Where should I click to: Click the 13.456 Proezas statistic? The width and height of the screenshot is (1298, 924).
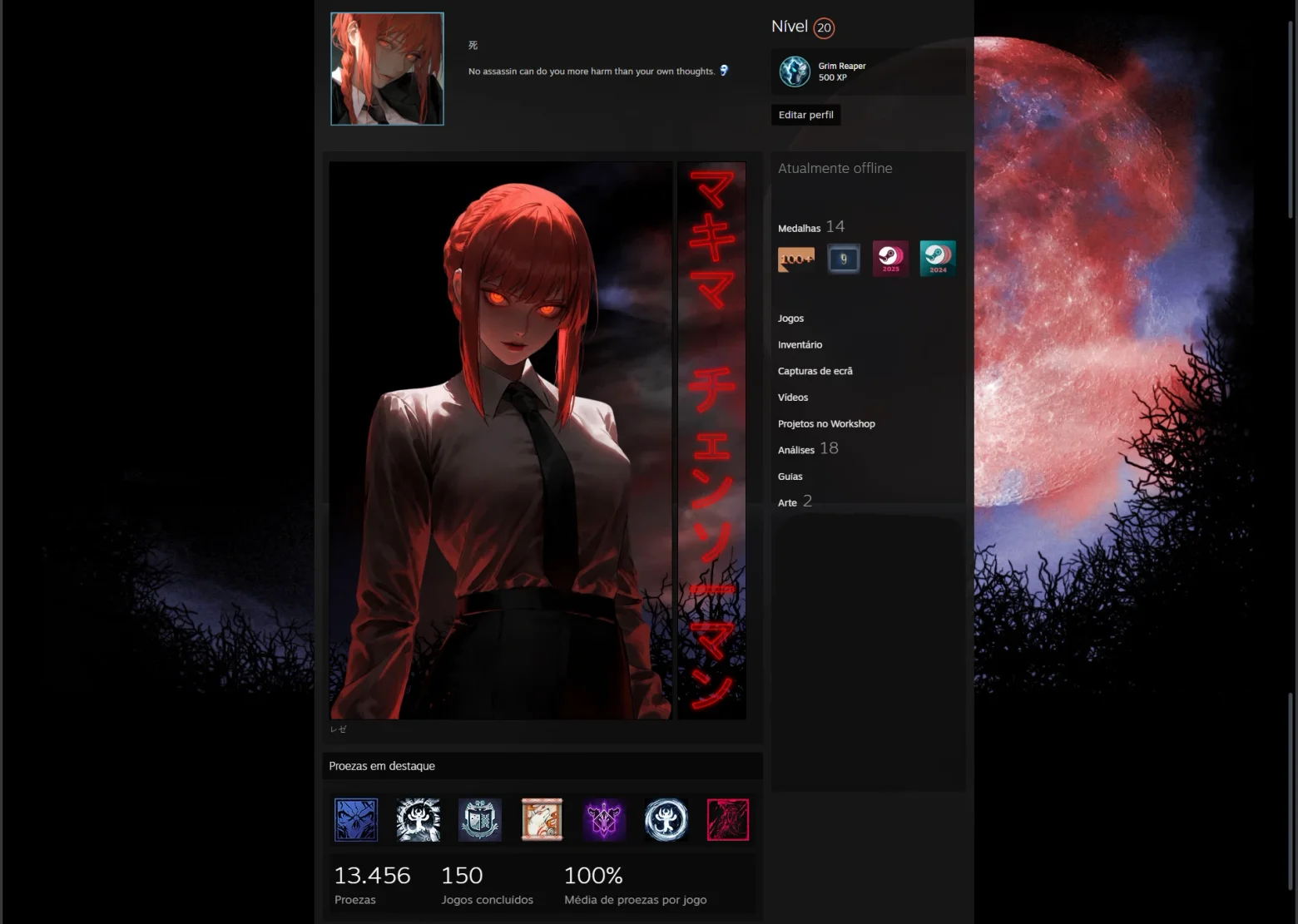pyautogui.click(x=372, y=885)
